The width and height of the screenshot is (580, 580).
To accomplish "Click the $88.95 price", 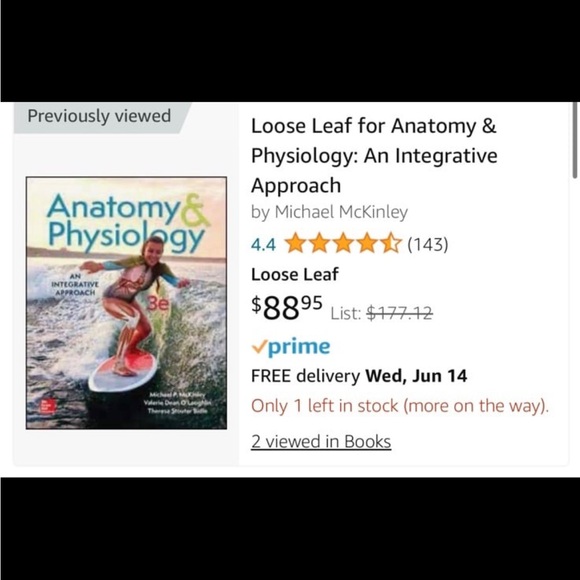I will click(287, 308).
